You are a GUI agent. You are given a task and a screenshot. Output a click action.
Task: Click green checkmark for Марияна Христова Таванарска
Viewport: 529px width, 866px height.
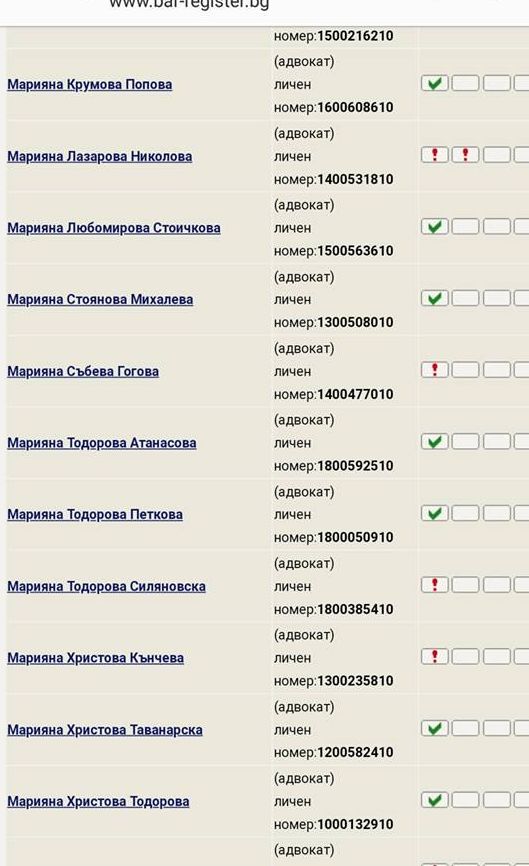click(x=435, y=728)
